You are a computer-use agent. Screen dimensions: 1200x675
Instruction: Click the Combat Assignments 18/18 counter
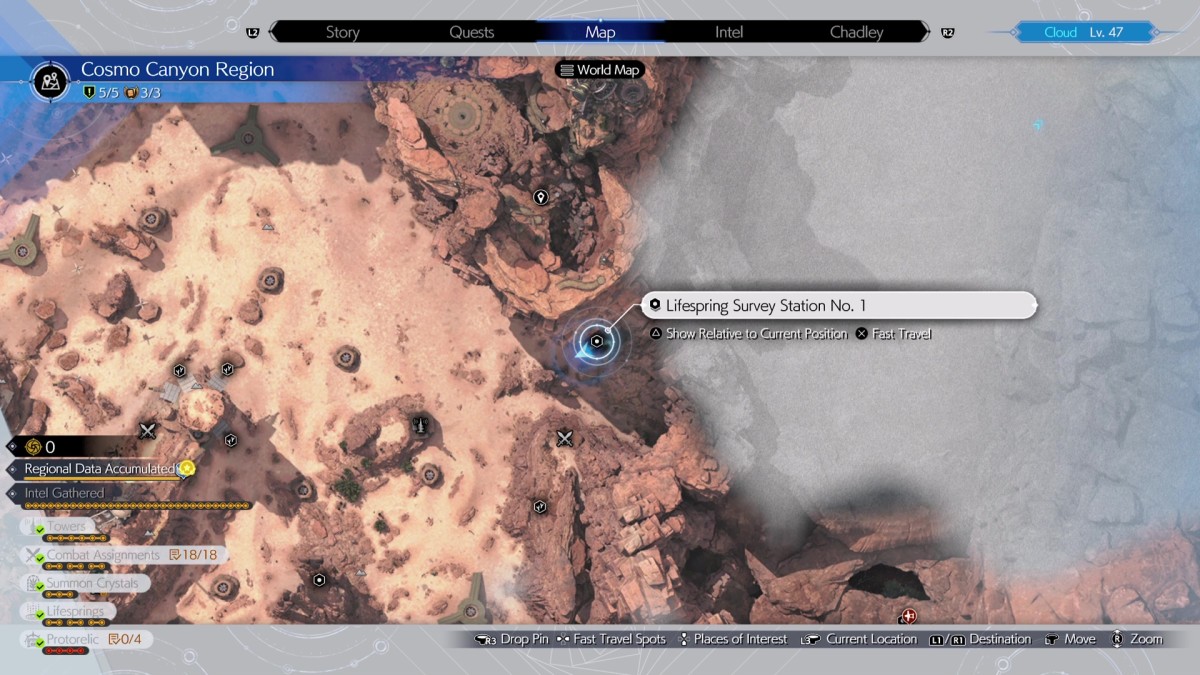tap(193, 554)
